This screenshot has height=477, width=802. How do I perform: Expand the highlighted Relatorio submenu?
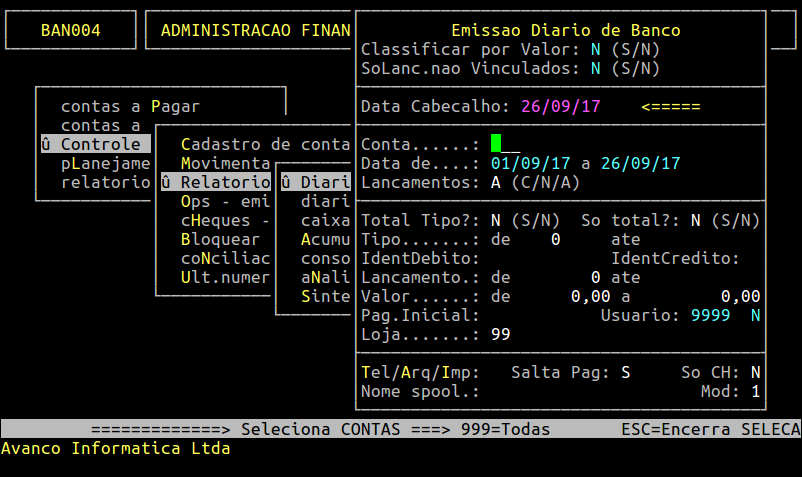[215, 183]
